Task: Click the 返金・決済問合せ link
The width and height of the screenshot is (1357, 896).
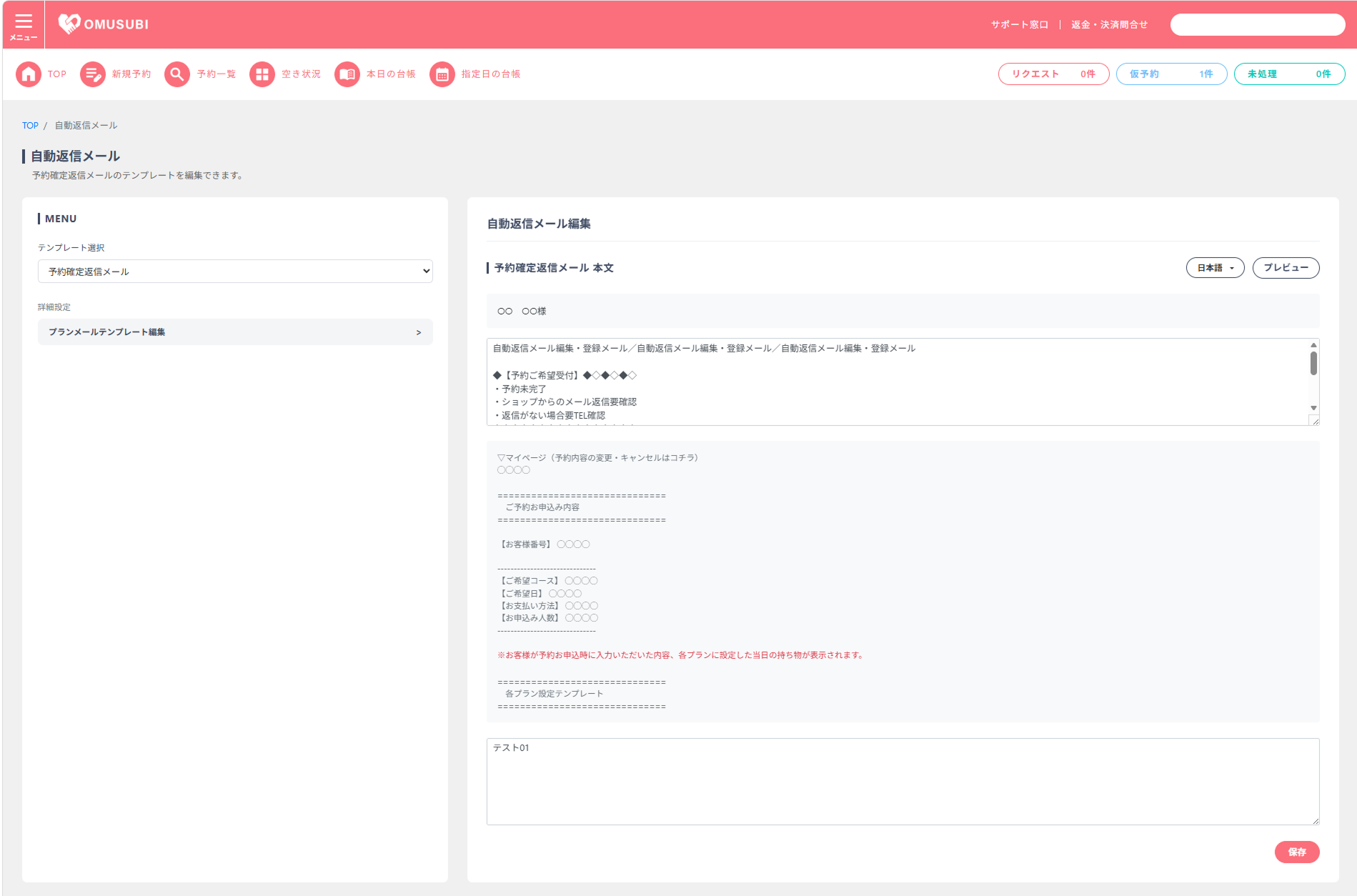Action: click(1109, 25)
